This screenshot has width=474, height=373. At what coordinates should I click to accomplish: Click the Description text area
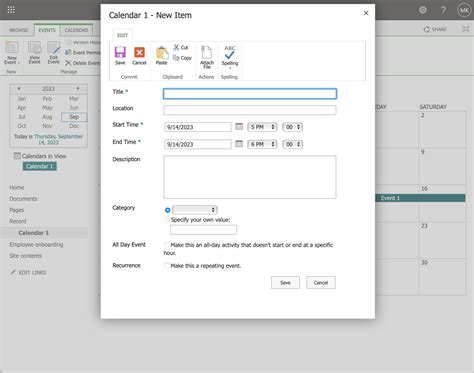pyautogui.click(x=250, y=177)
